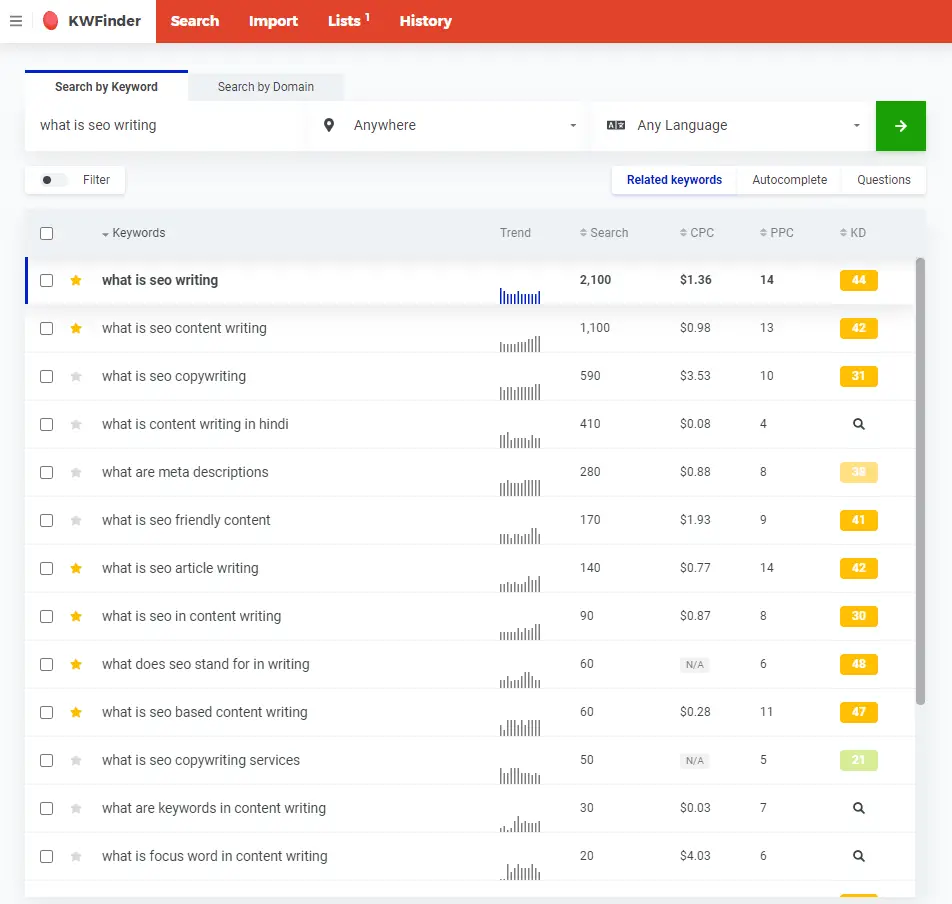Click KD badge 31 for 'what is seo copywriting'
This screenshot has width=952, height=904.
[x=858, y=376]
